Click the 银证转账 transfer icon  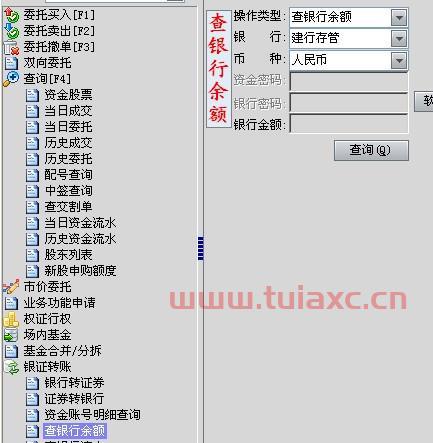click(x=12, y=367)
